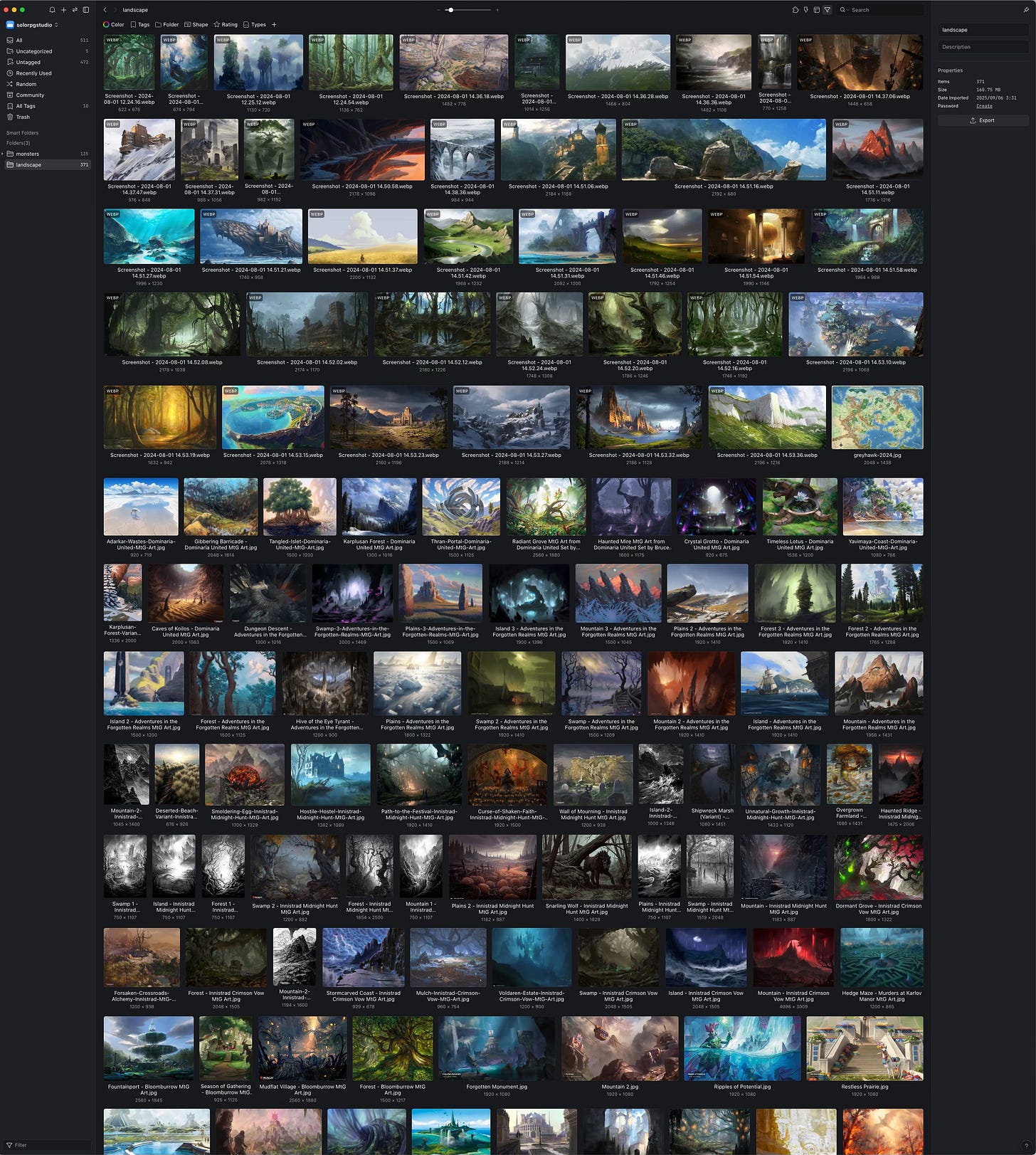Click the Folders(3) heading

(x=18, y=143)
